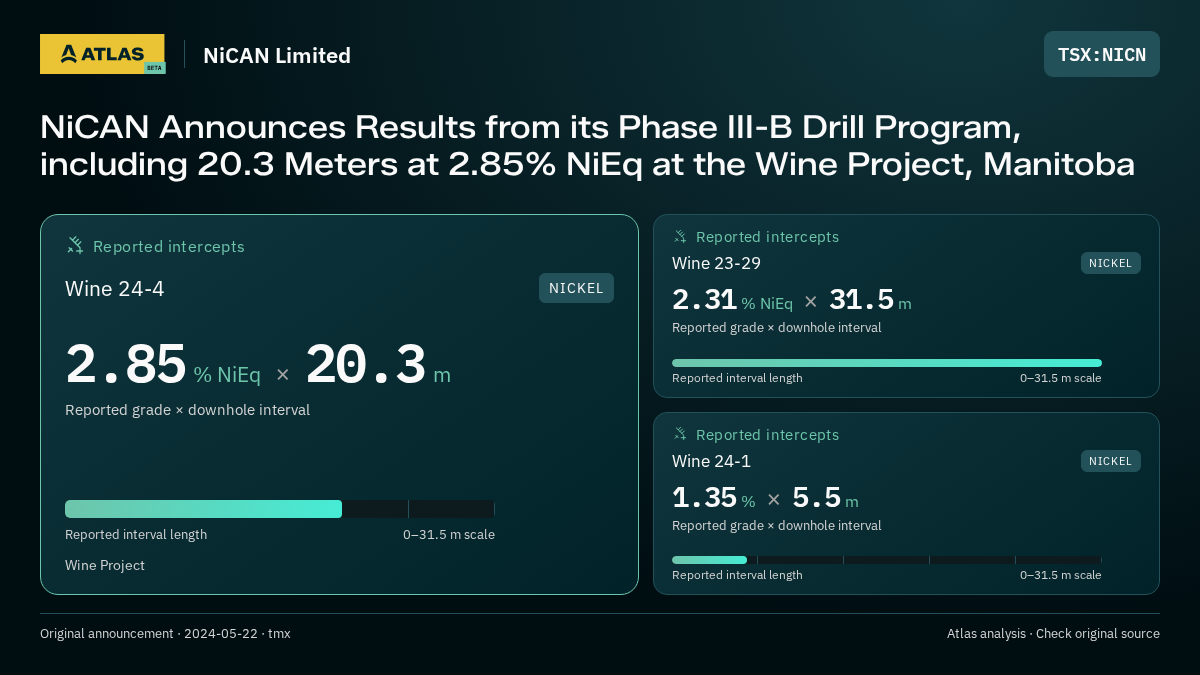Click the NiCAN Limited company name
The height and width of the screenshot is (675, 1200).
pos(277,55)
